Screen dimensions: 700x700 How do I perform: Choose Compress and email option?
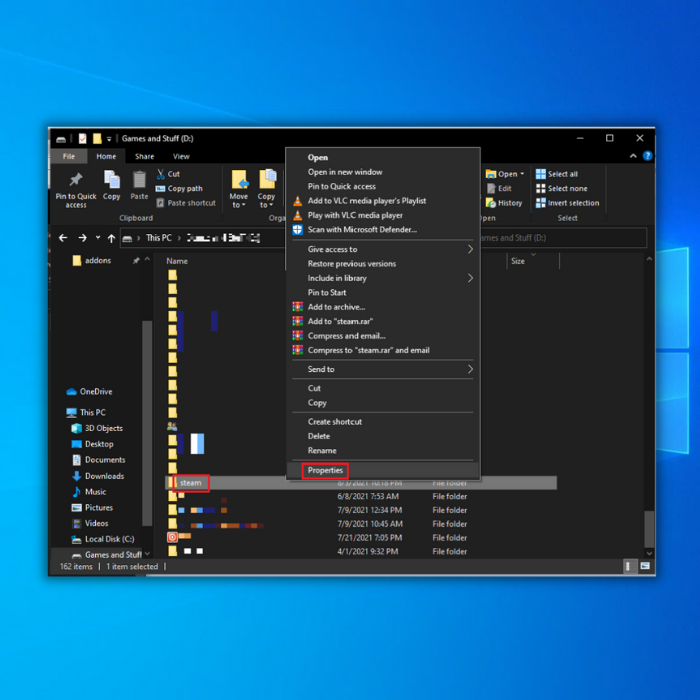point(383,336)
